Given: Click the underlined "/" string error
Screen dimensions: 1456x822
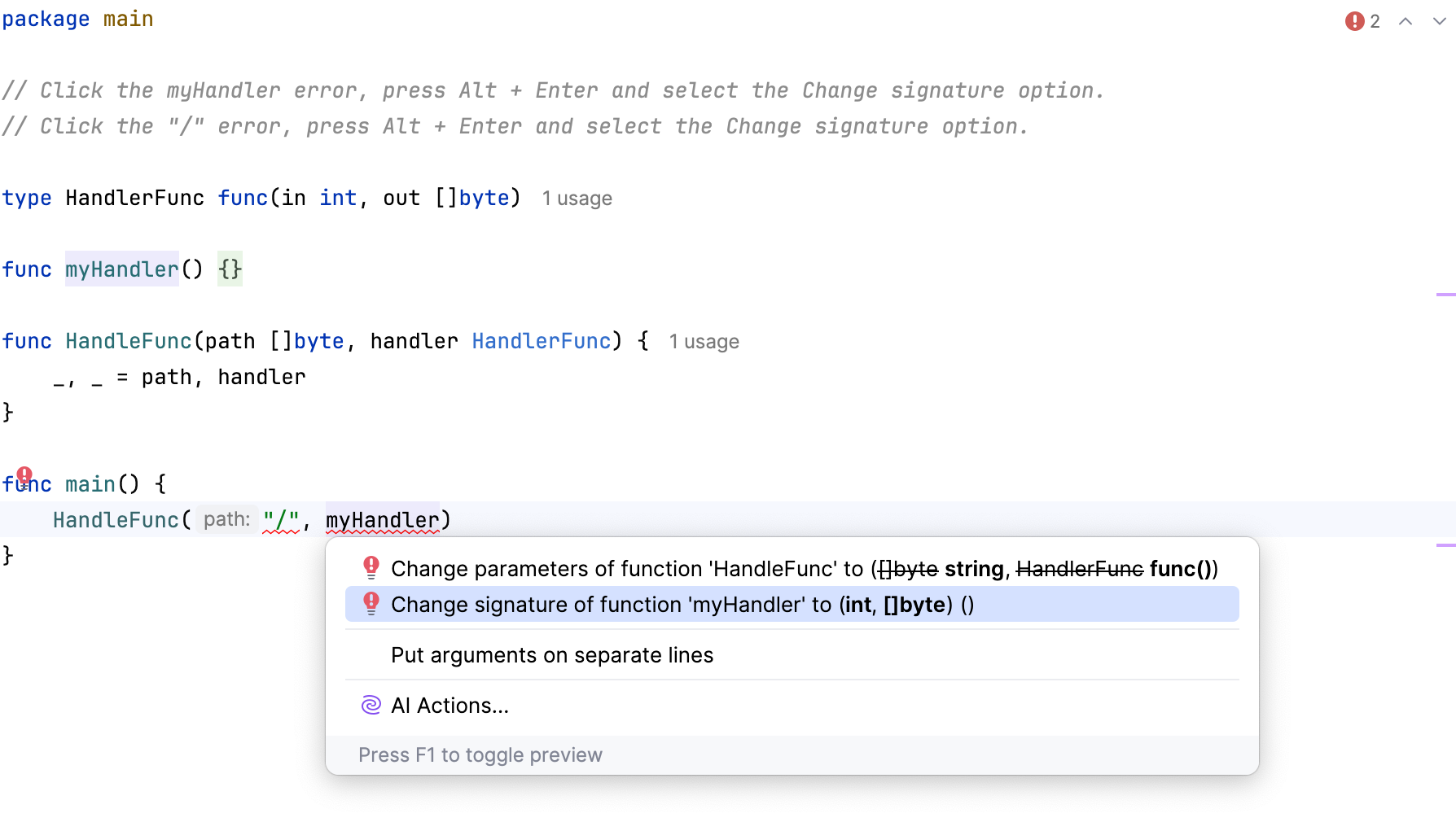Looking at the screenshot, I should tap(281, 520).
